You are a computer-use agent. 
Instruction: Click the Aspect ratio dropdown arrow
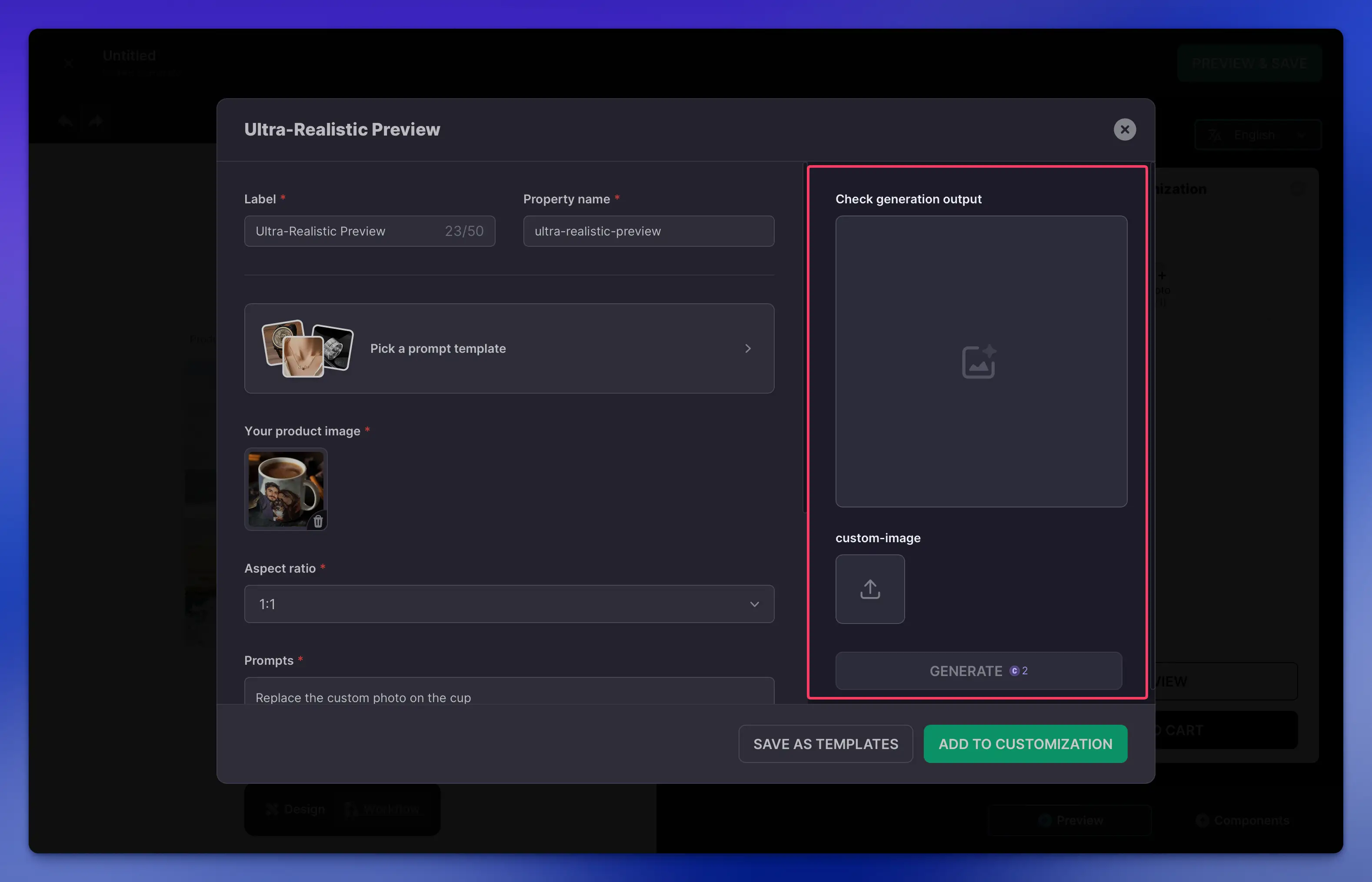point(754,604)
